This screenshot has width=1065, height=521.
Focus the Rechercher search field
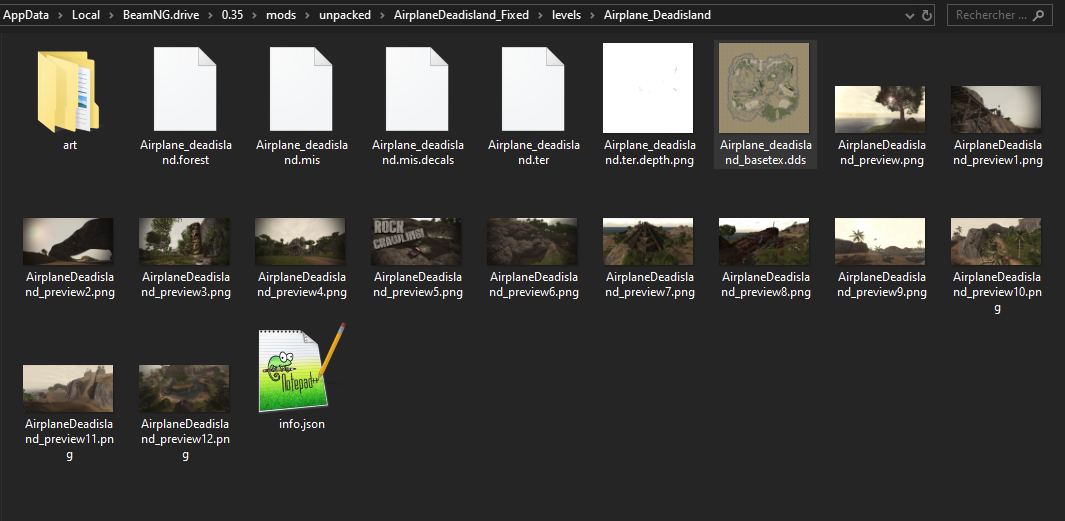[x=999, y=15]
